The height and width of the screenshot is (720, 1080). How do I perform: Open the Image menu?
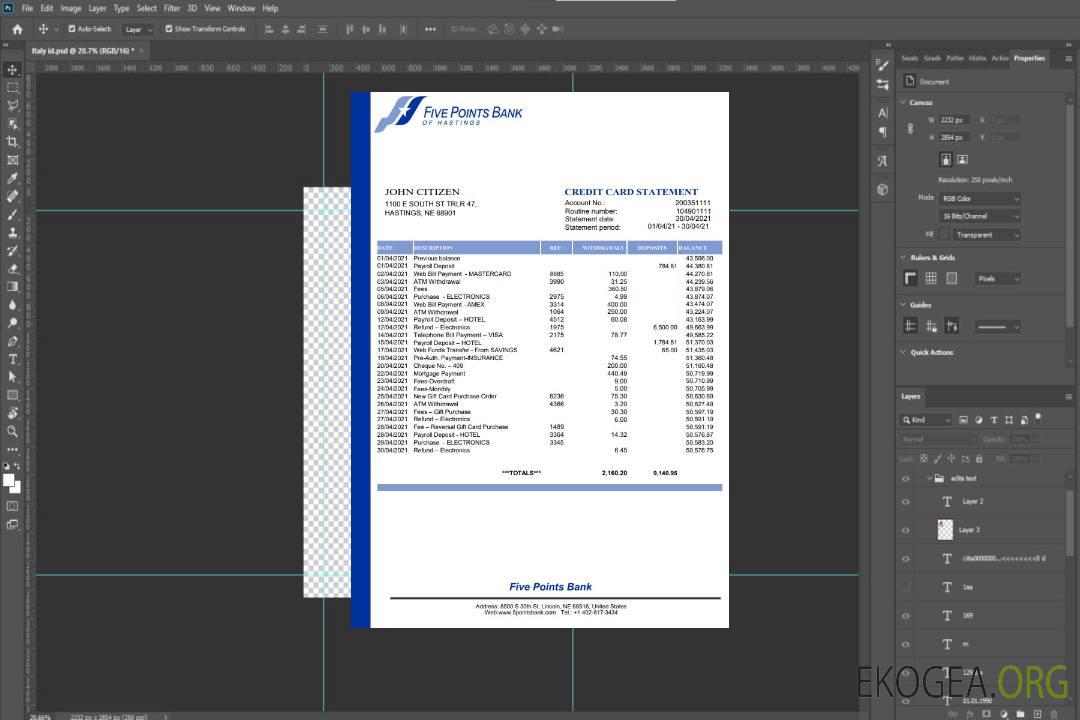(71, 8)
